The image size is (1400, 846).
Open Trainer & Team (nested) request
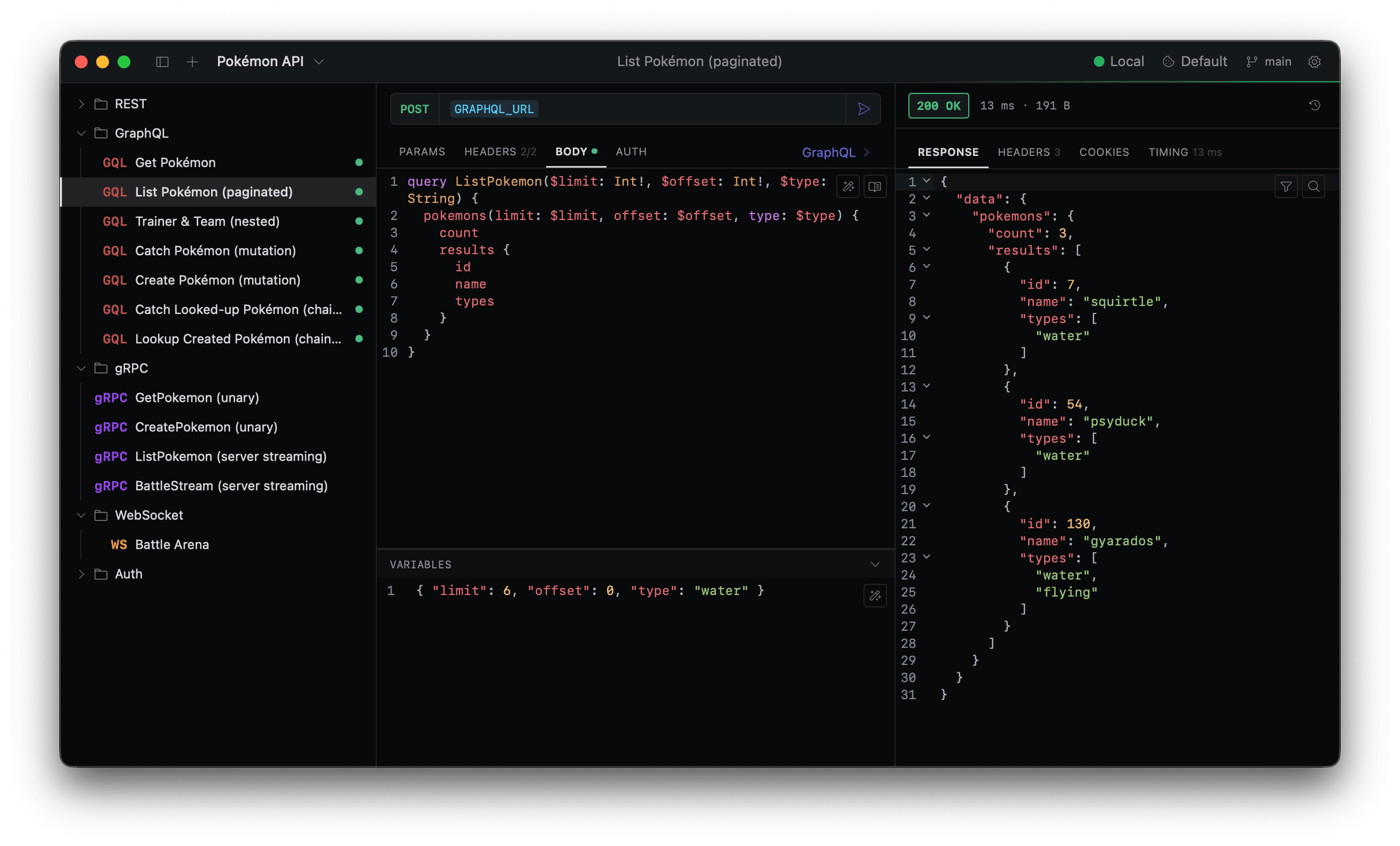coord(218,221)
